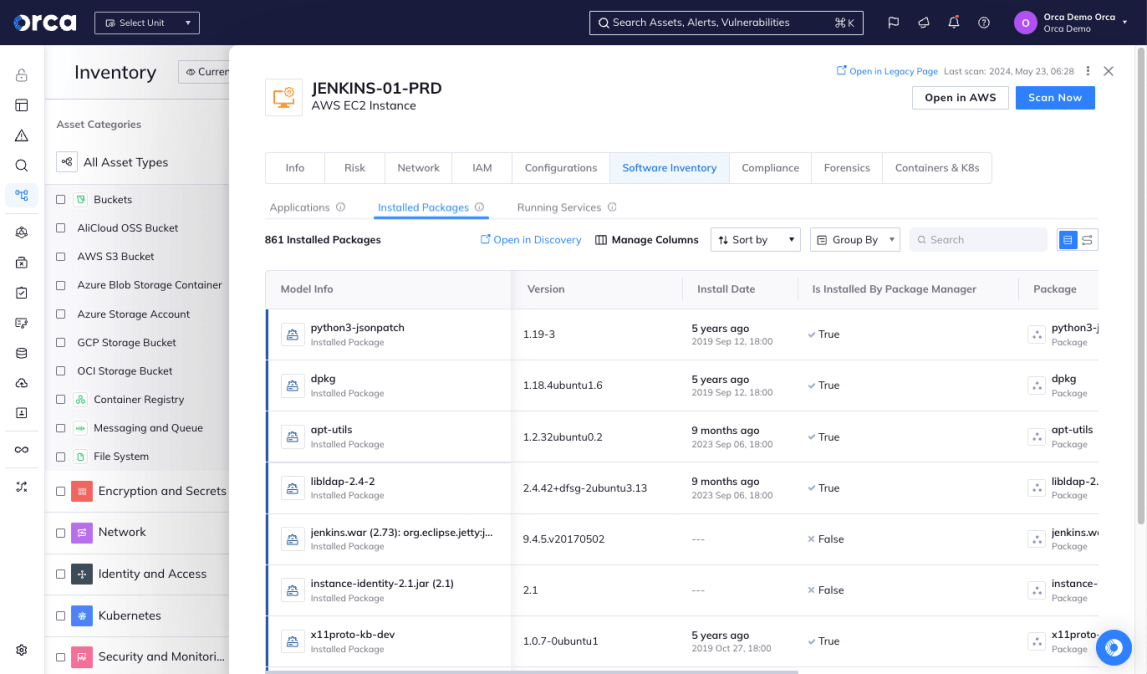Click the Scan Now button

tap(1055, 97)
